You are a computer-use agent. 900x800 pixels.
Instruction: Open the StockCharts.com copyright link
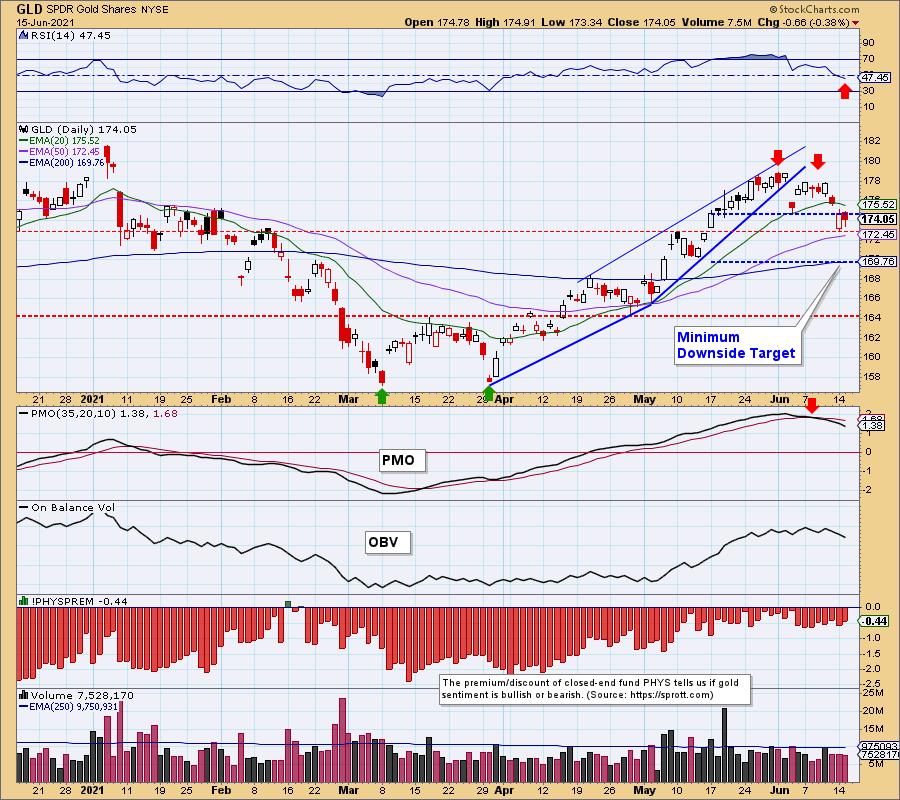814,9
